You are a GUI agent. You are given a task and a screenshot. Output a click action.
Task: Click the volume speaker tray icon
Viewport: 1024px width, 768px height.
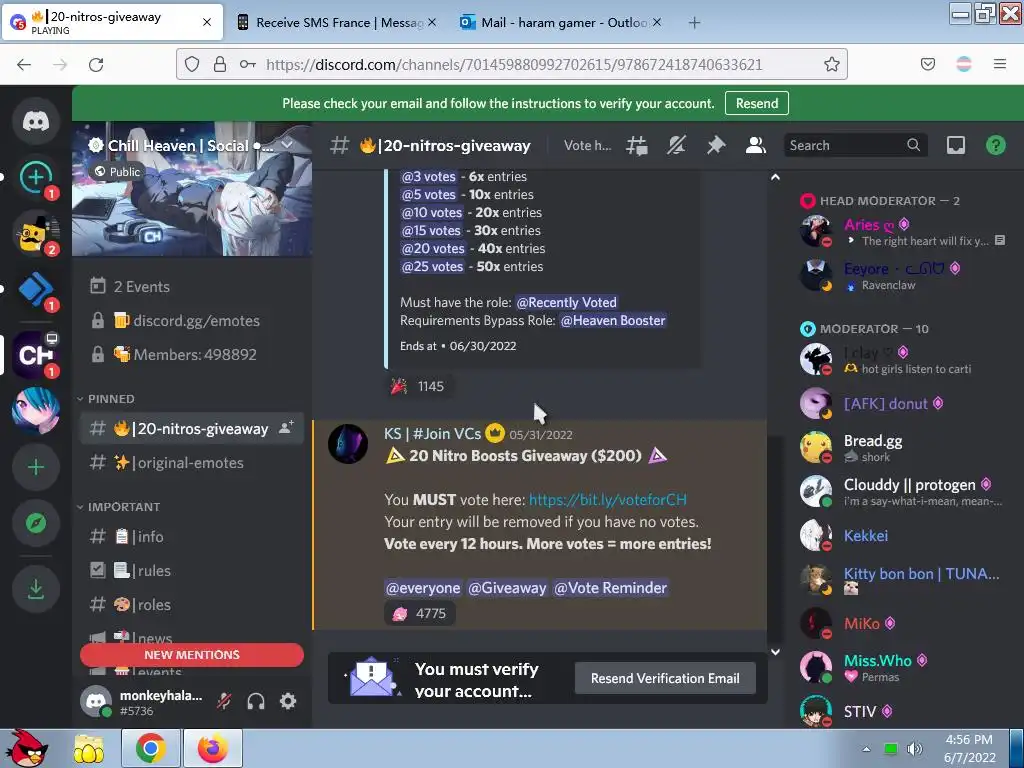coord(914,748)
